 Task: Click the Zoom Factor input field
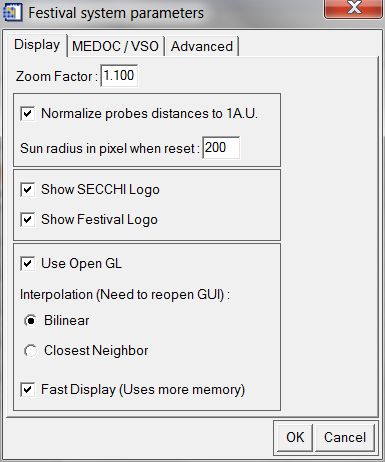119,76
